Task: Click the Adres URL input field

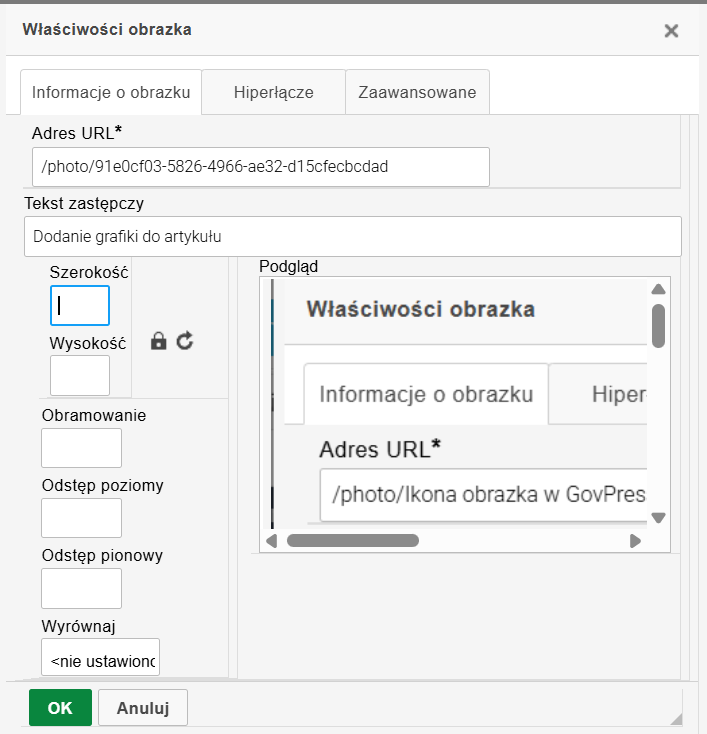Action: click(x=261, y=167)
